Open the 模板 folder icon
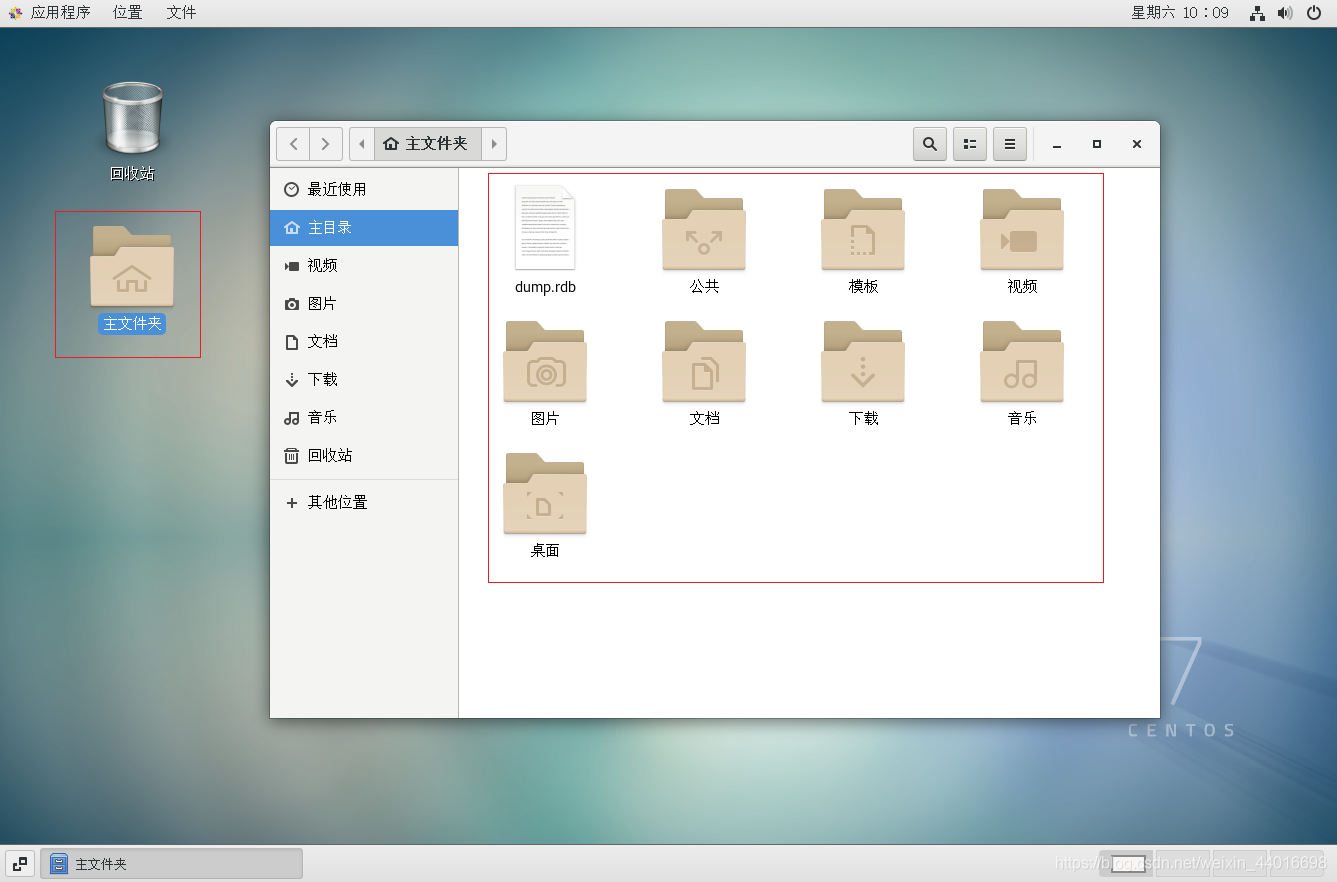The height and width of the screenshot is (882, 1337). [863, 229]
